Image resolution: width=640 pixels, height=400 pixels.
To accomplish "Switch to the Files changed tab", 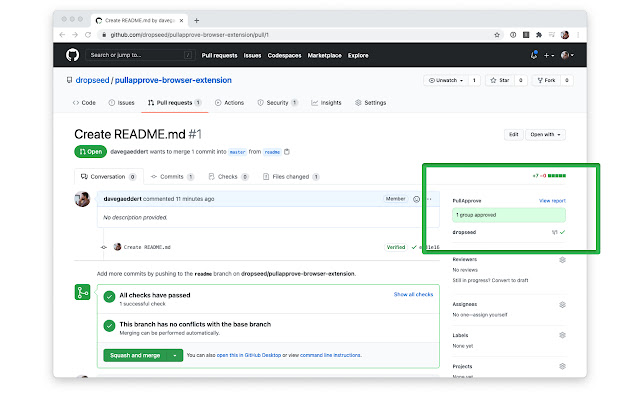I will click(285, 176).
